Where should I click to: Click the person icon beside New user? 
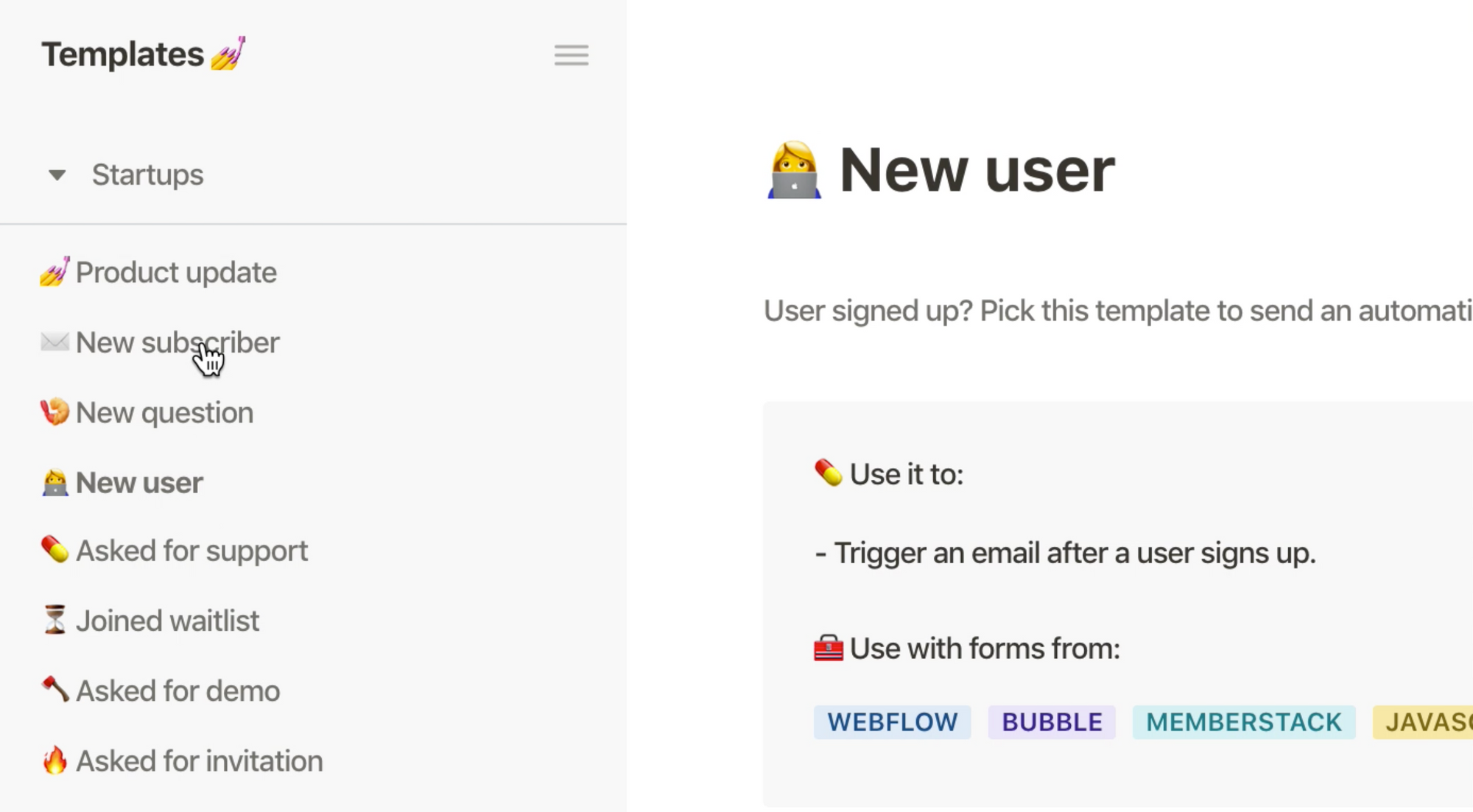55,482
